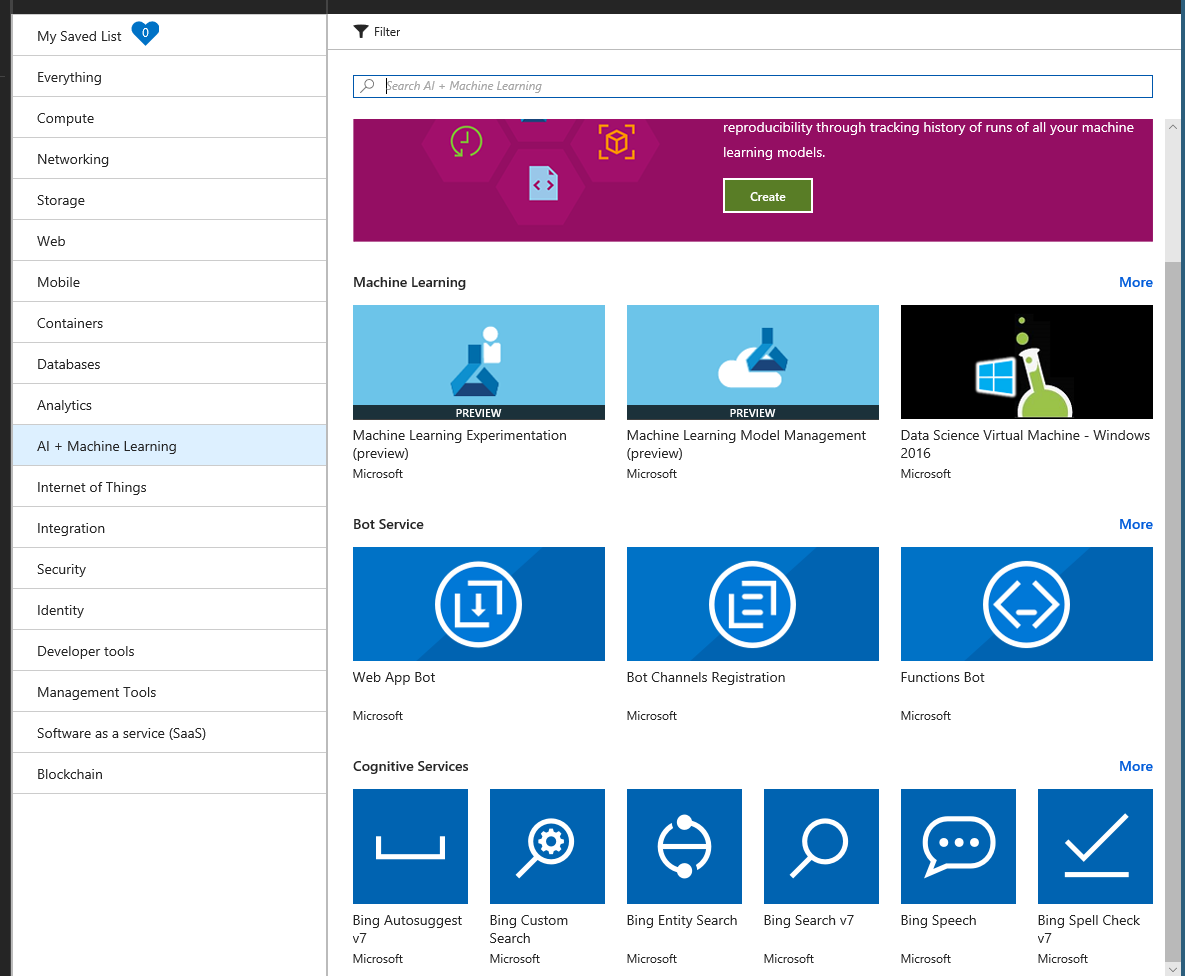Click scrollbar up arrow
Viewport: 1185px width, 976px height.
1173,127
